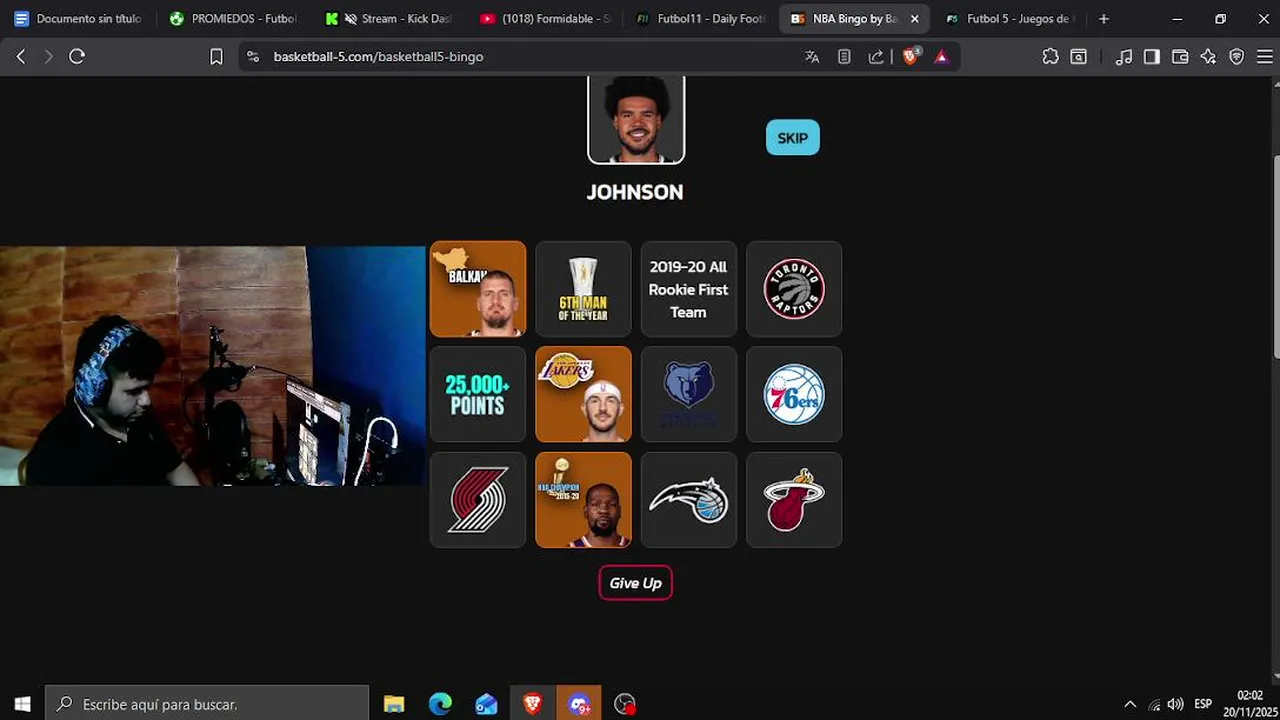Screen dimensions: 1280x720
Task: Switch to Futbol 5 - Juegos tab
Action: tap(1010, 19)
